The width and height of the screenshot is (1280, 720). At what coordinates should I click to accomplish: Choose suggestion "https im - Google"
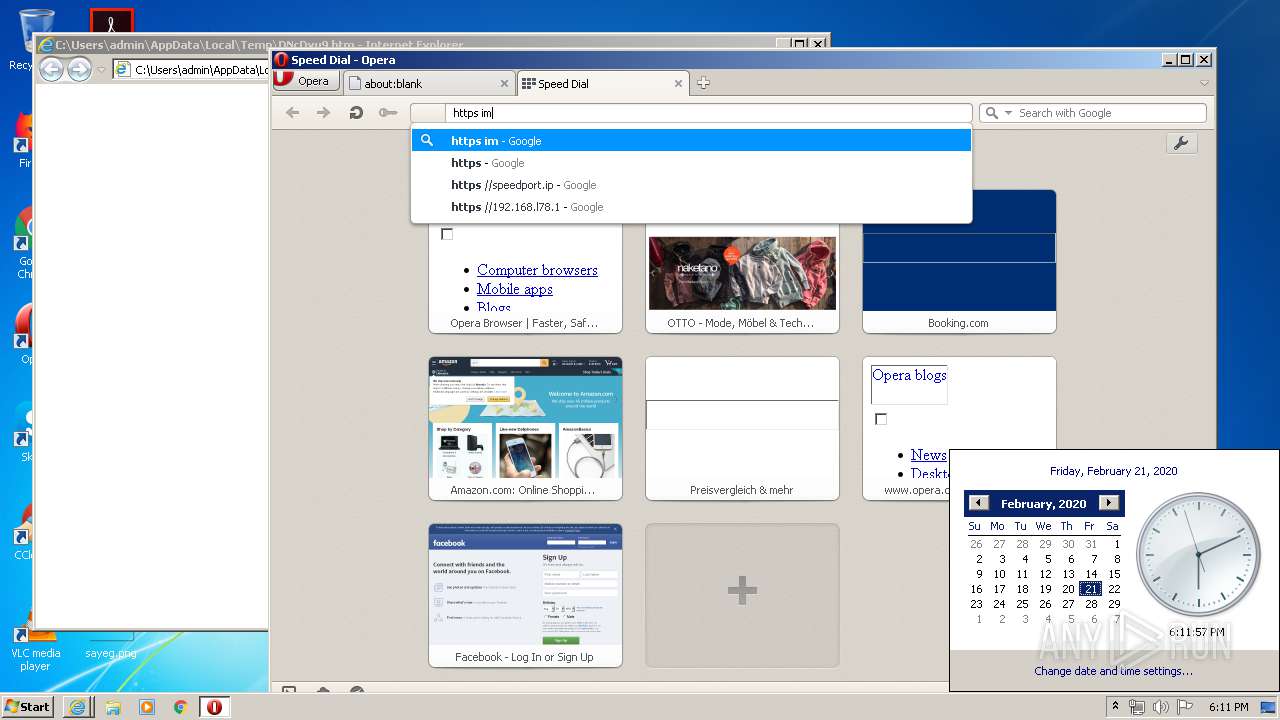point(691,141)
